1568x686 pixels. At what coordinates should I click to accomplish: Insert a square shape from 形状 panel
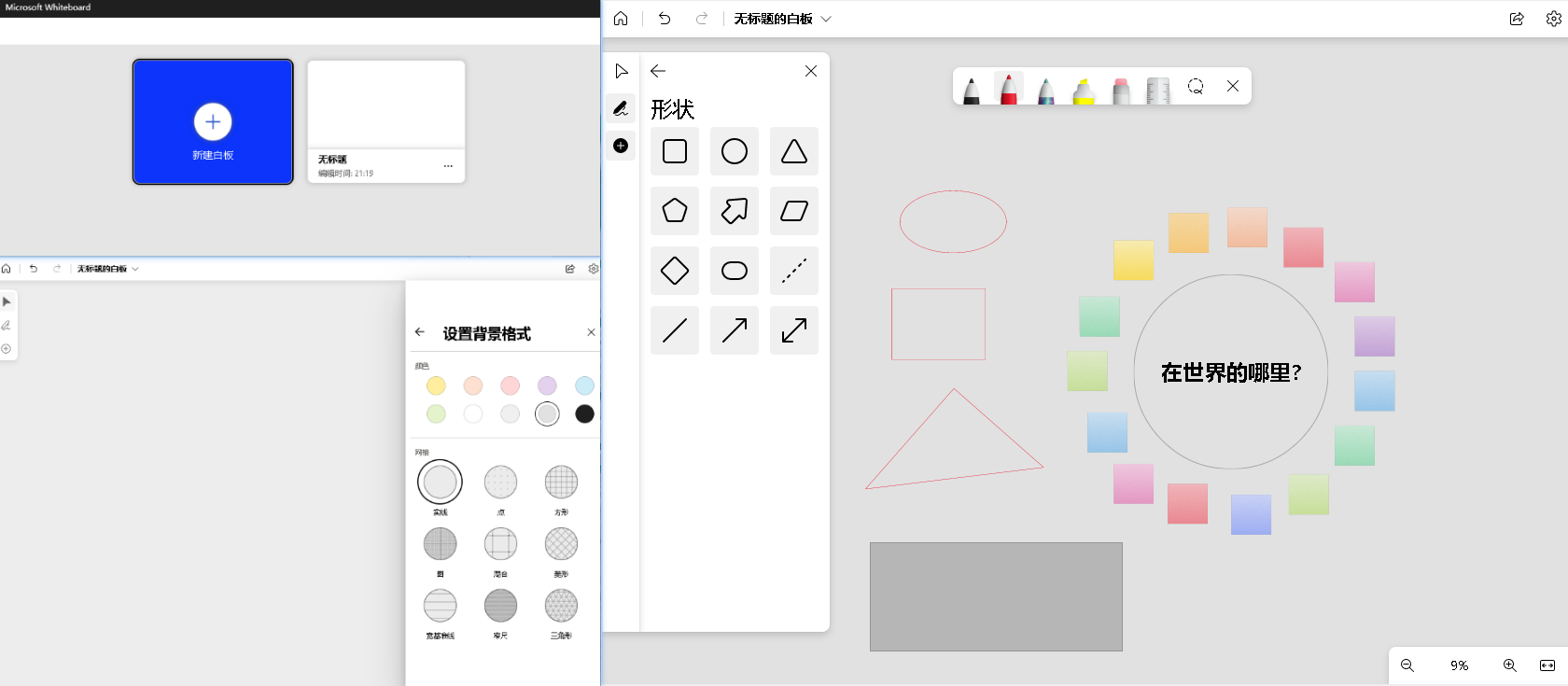675,151
